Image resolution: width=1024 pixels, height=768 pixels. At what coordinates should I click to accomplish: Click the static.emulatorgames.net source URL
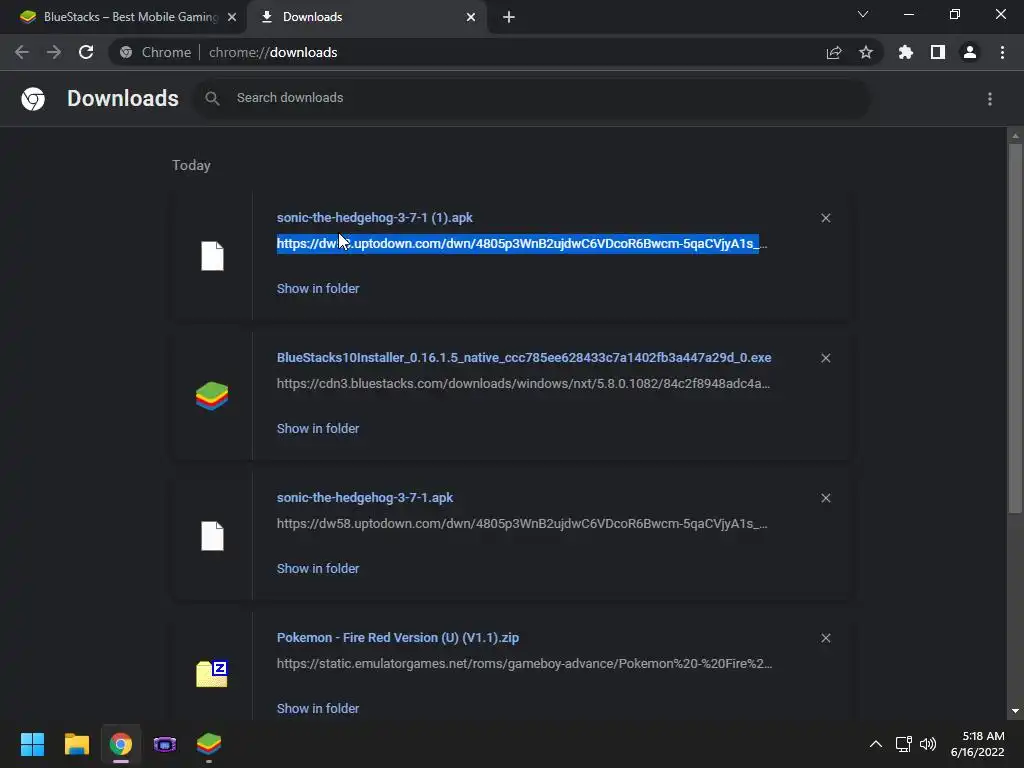tap(524, 664)
